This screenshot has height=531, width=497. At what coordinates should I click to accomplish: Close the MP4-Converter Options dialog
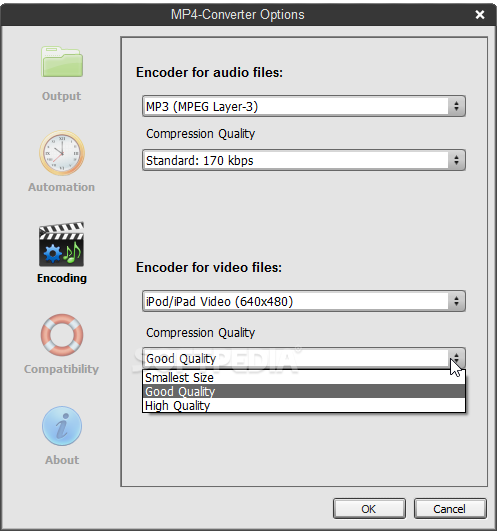coord(480,15)
